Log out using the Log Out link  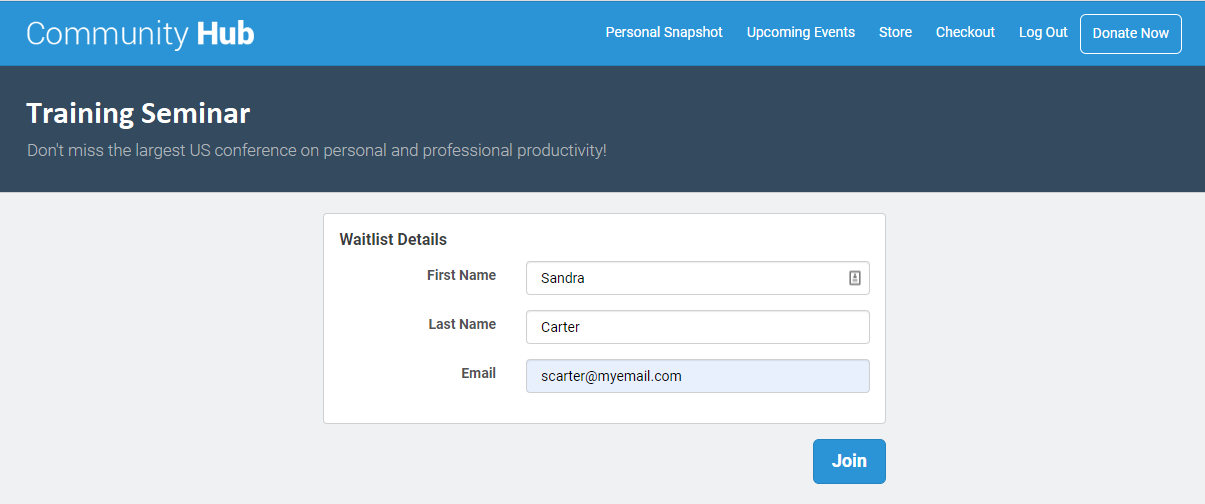click(x=1043, y=32)
